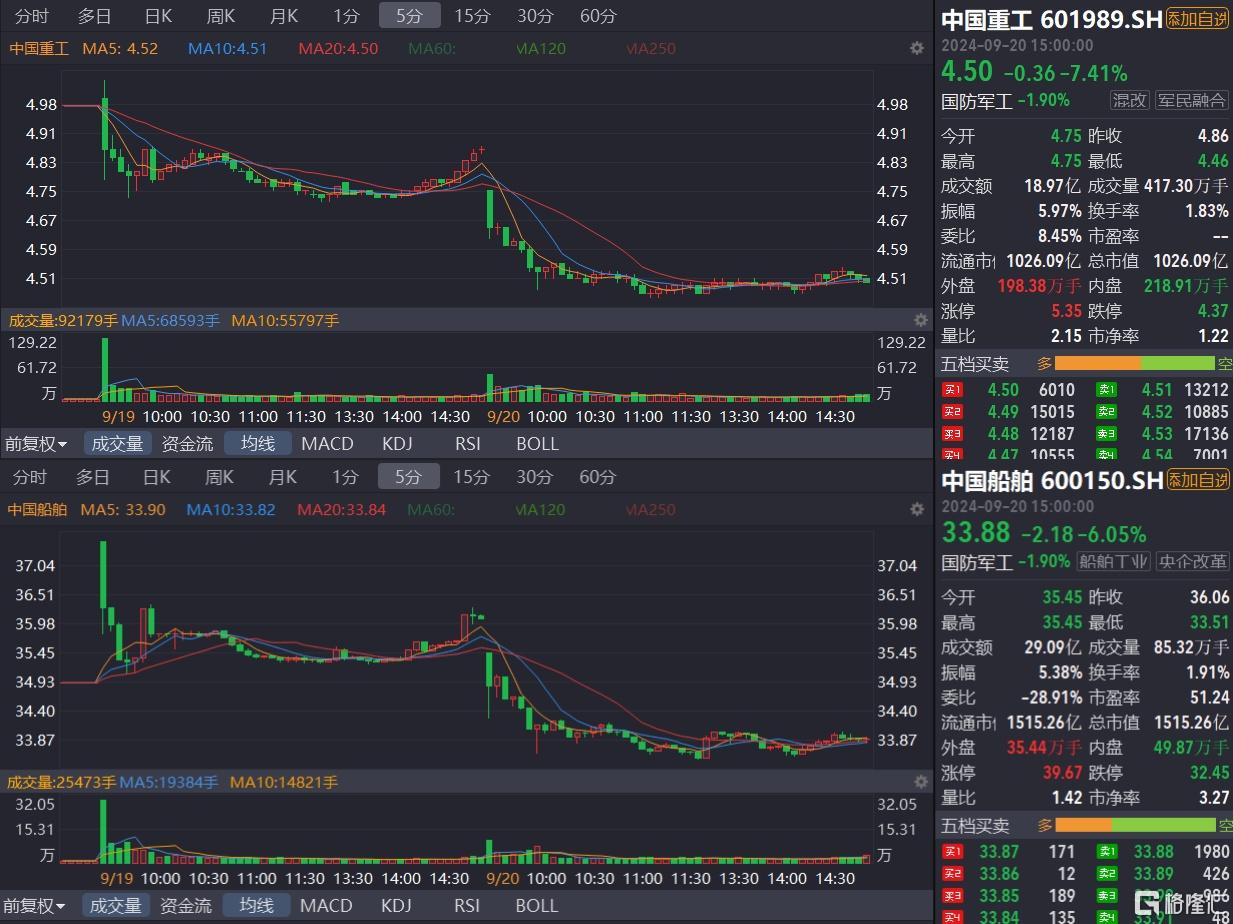Select 15分 interval for 中国重工 chart
Viewport: 1233px width, 924px height.
[472, 16]
